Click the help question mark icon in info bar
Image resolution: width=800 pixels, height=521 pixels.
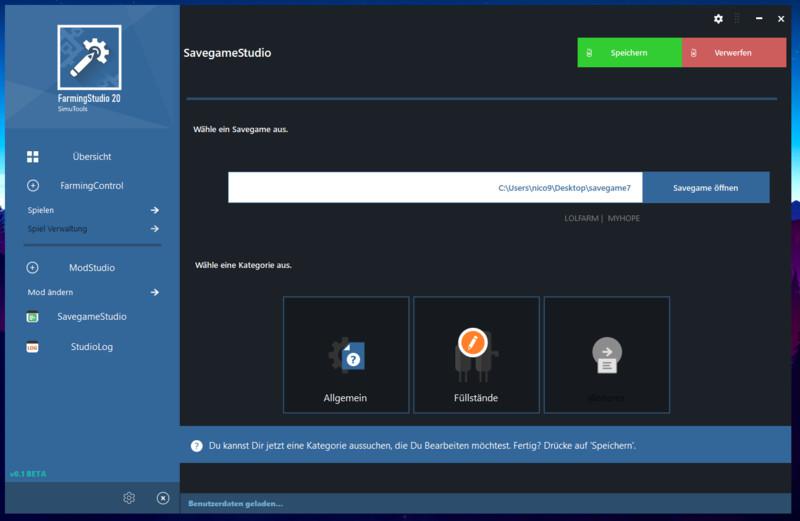tap(197, 445)
